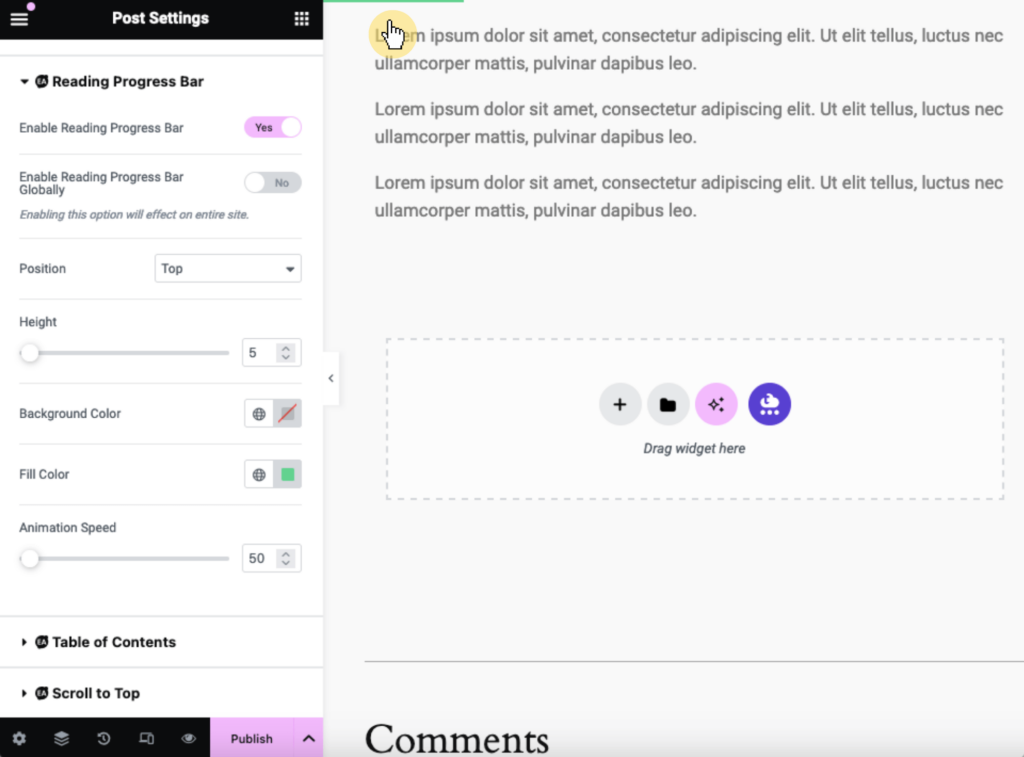Click the EA logo beside Table of Contents
This screenshot has height=757, width=1024.
tap(42, 642)
